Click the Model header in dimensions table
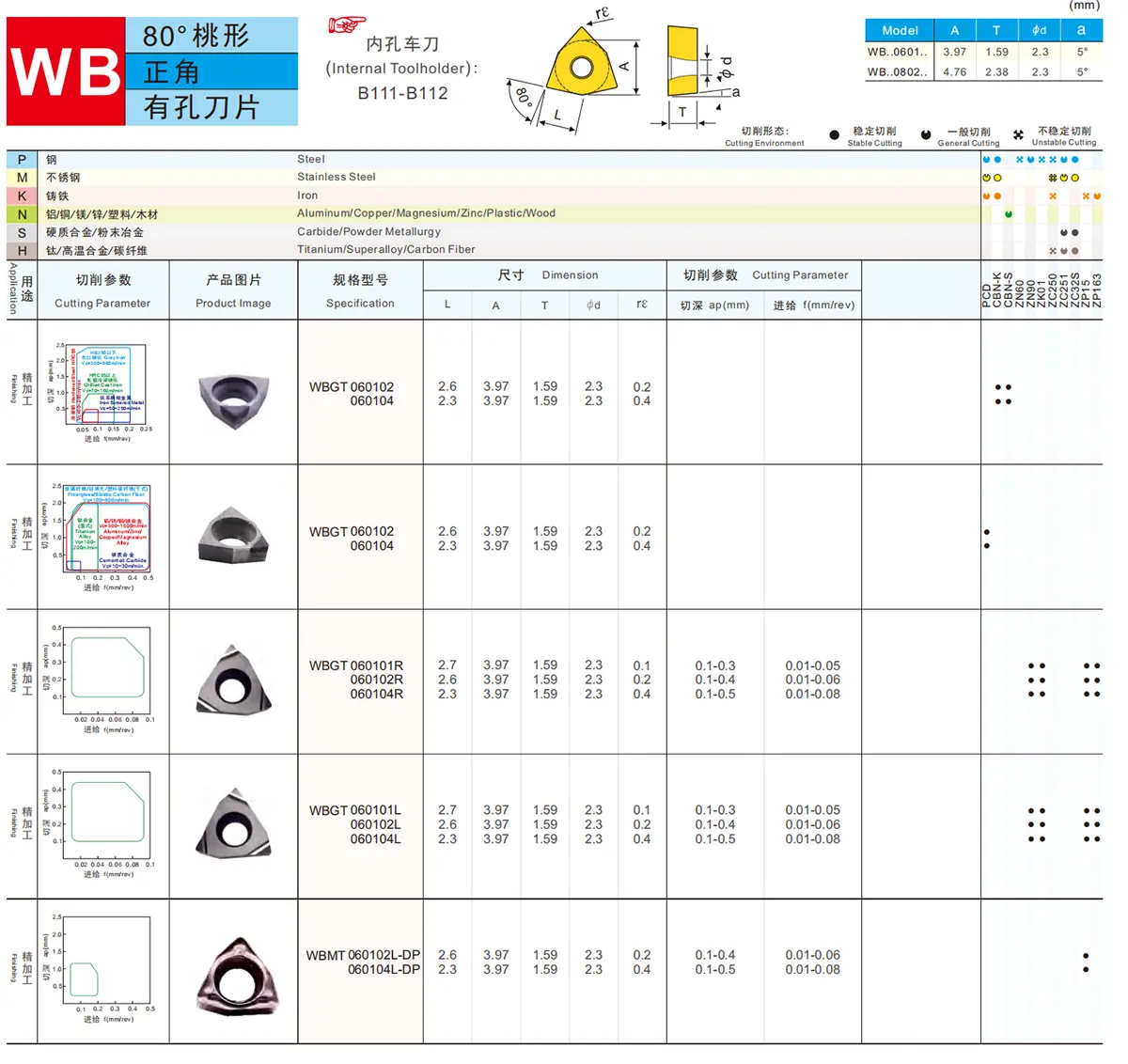This screenshot has height=1064, width=1128. (900, 30)
